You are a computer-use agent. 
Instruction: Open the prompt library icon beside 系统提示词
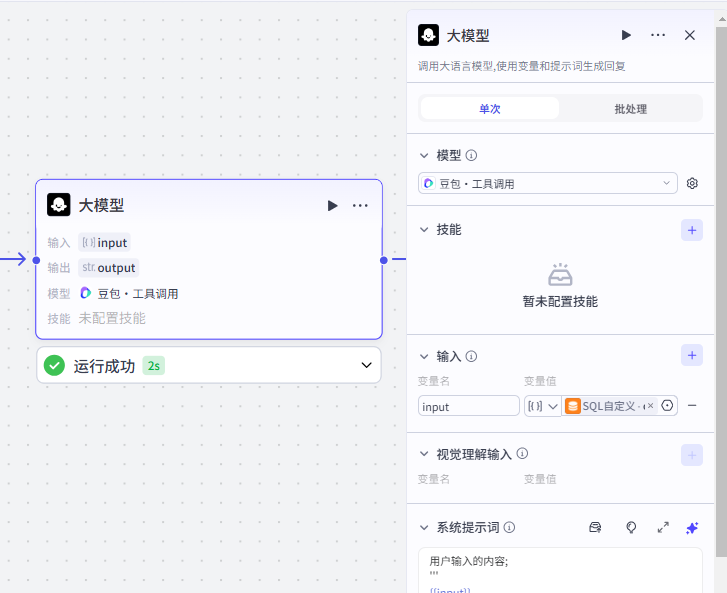[595, 527]
